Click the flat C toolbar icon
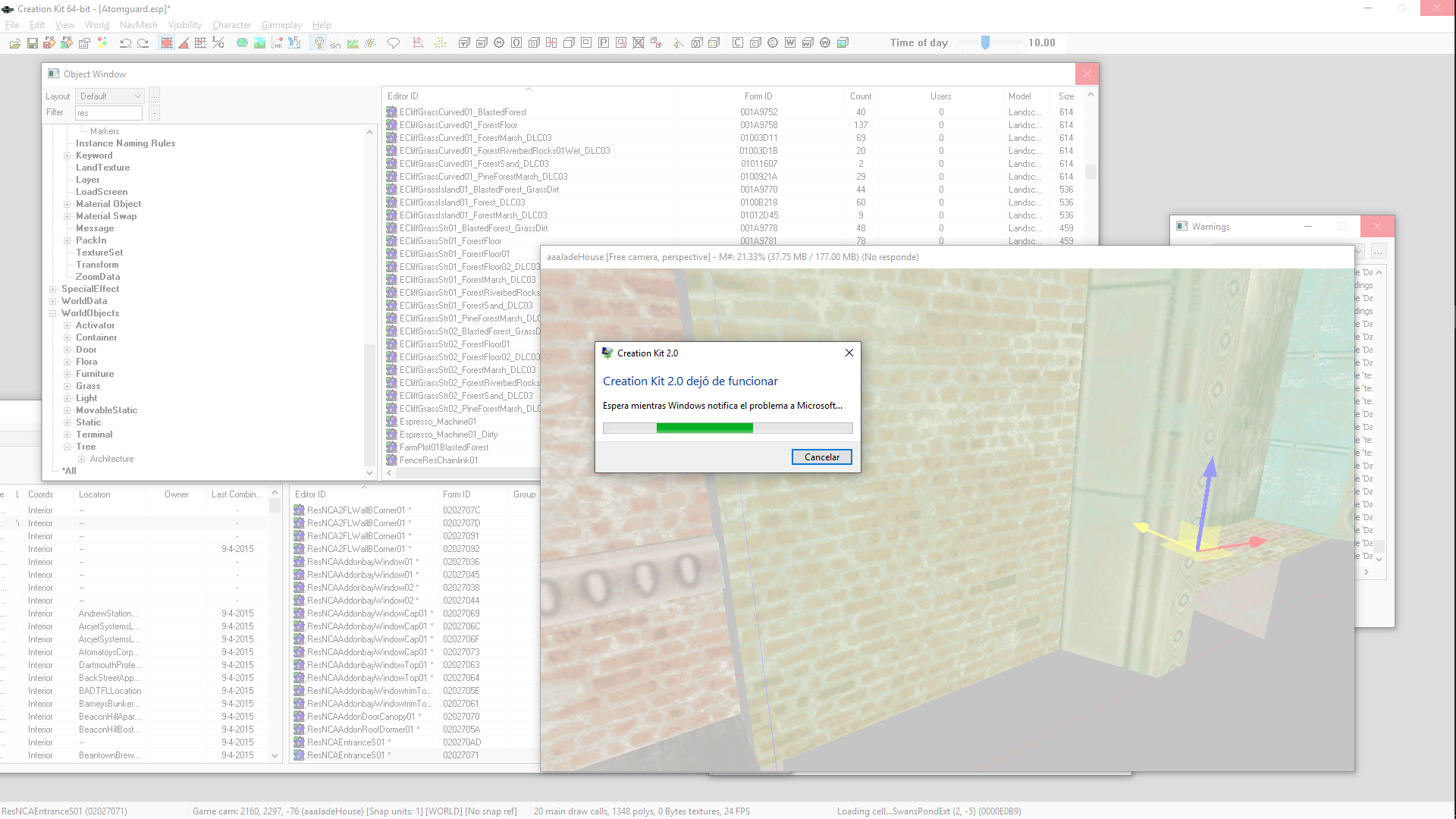 coord(738,43)
